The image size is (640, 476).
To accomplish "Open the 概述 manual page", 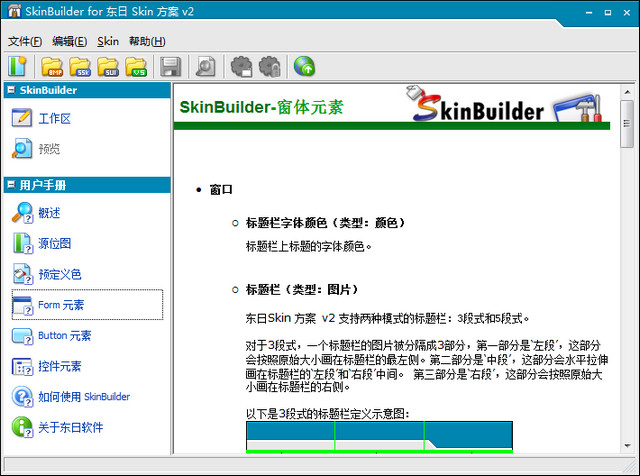I will pos(49,213).
